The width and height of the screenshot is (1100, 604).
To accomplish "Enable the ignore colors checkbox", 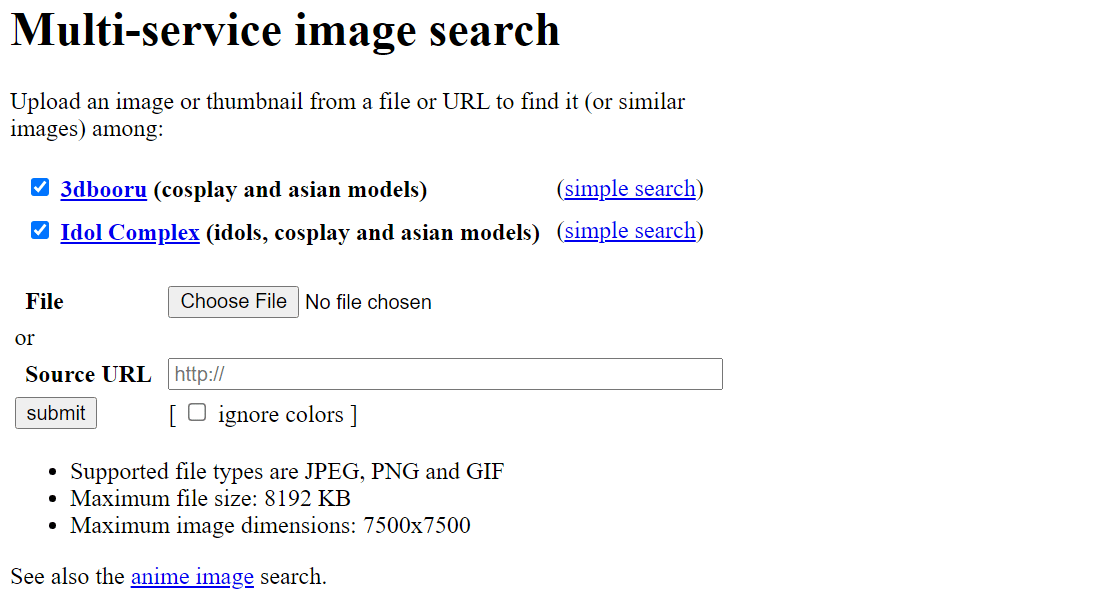I will pos(197,412).
